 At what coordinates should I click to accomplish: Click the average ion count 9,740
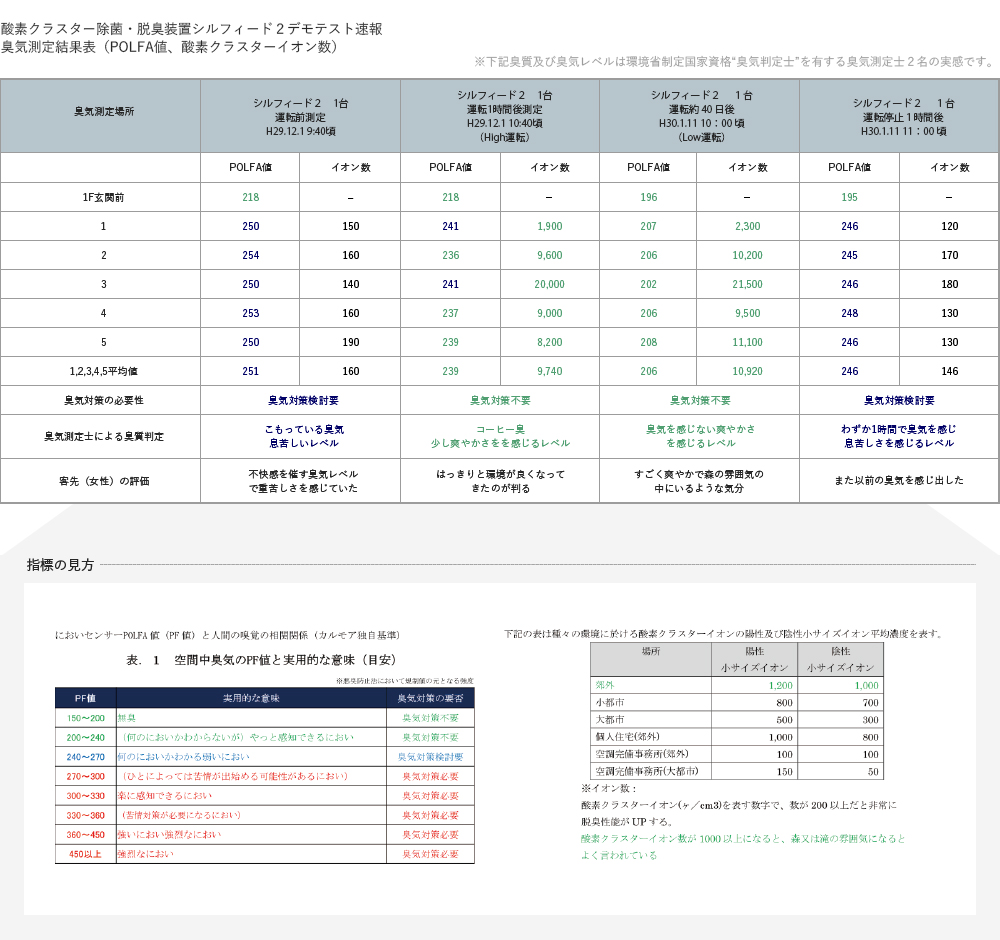550,371
